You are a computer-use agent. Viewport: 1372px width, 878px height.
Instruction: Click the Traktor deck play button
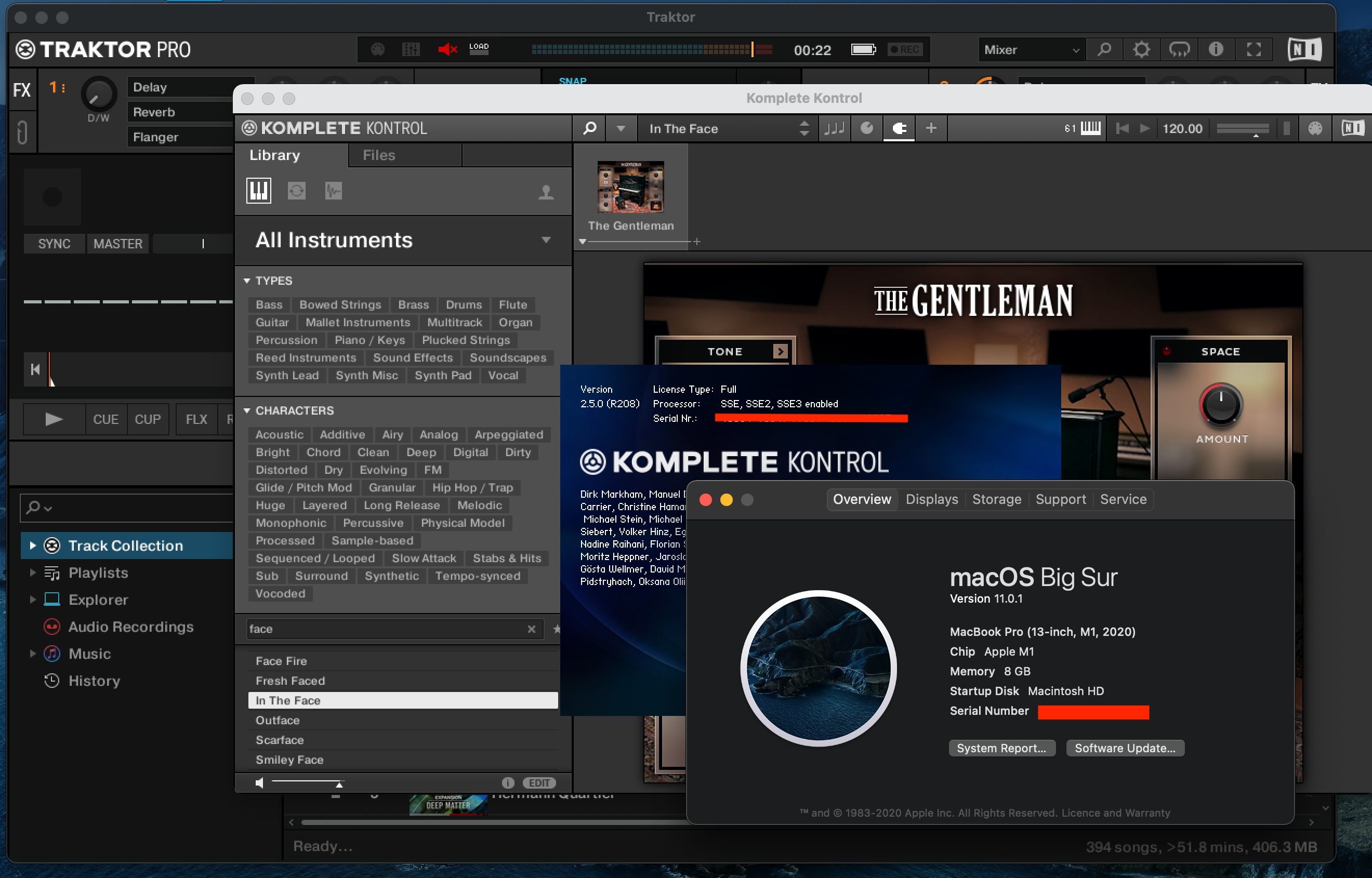pos(54,420)
